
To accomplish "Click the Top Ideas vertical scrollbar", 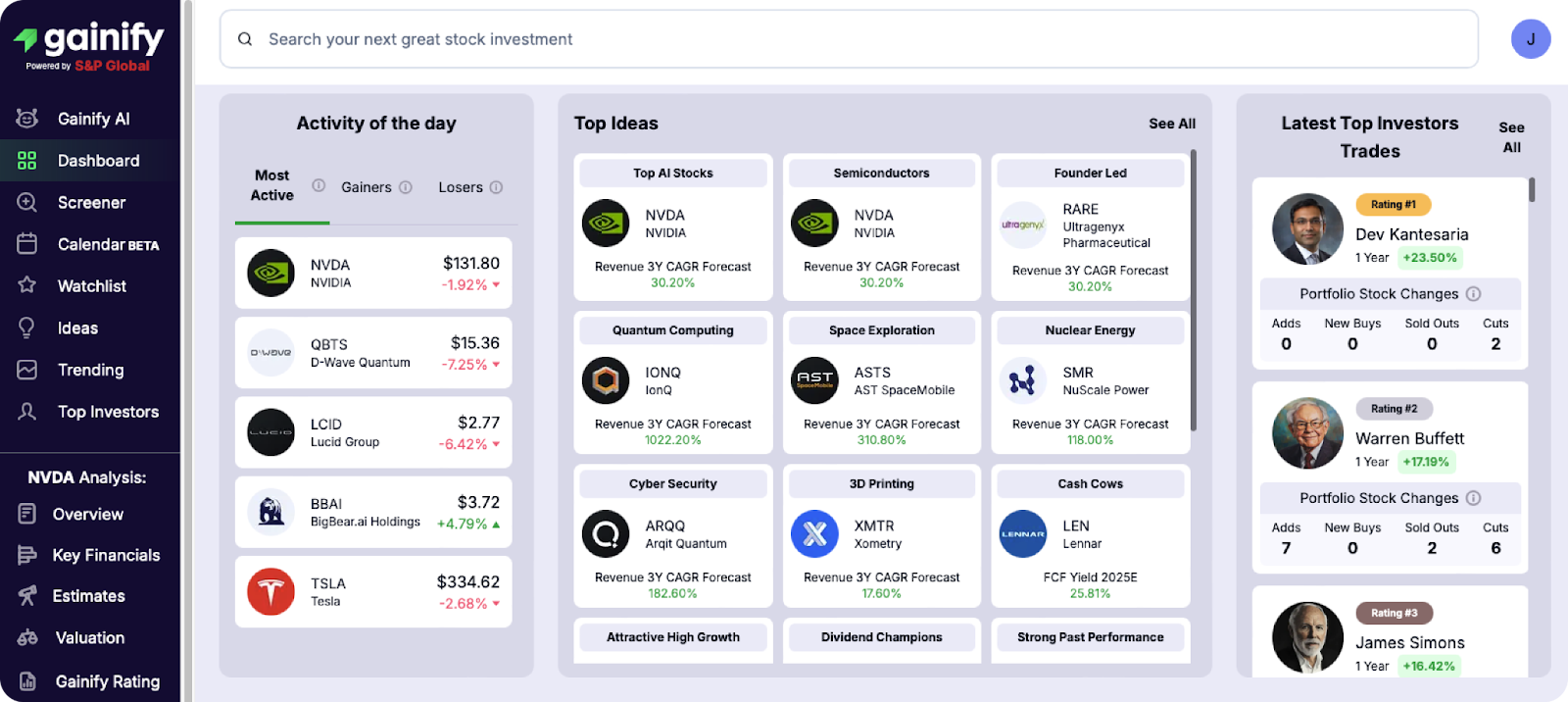I will click(x=1193, y=290).
